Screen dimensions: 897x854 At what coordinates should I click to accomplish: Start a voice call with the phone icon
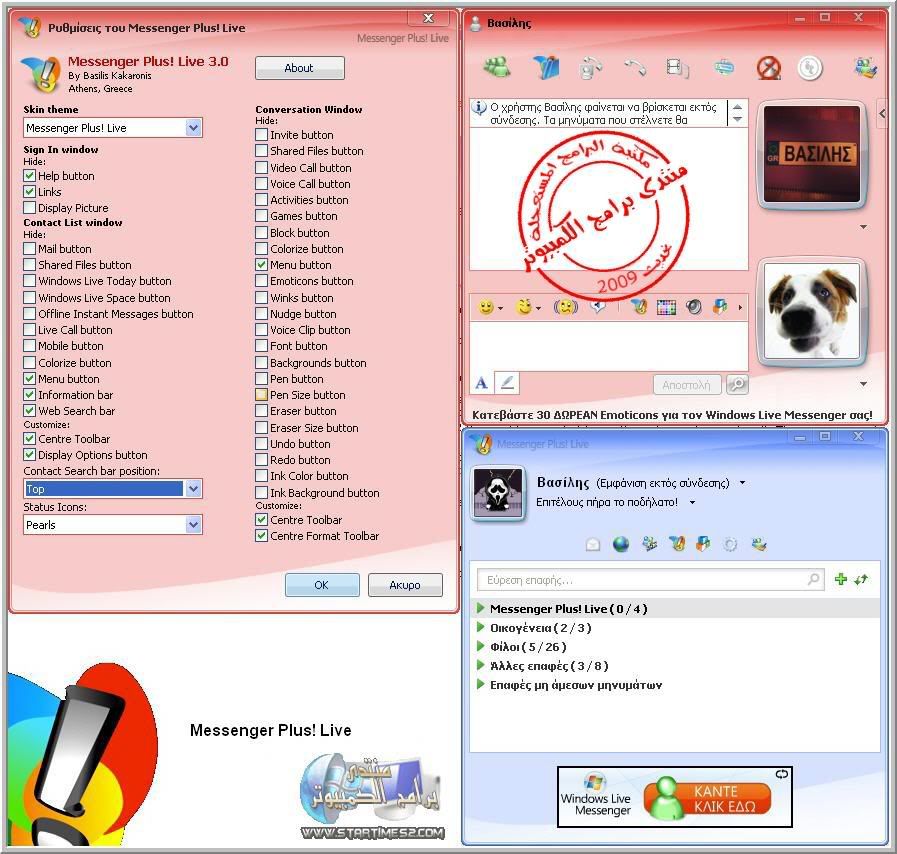(x=634, y=67)
